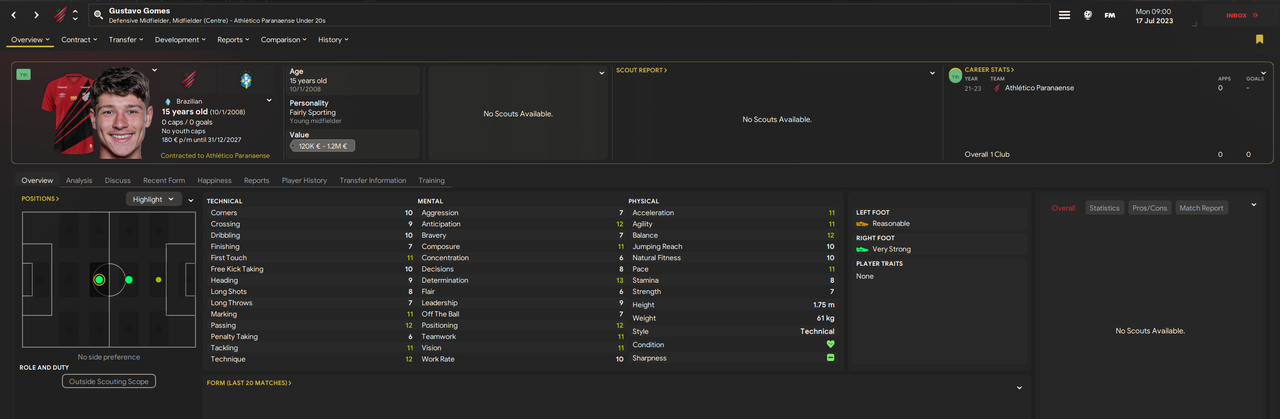Select the defensive midfielder position dot
The height and width of the screenshot is (419, 1280).
(99, 280)
